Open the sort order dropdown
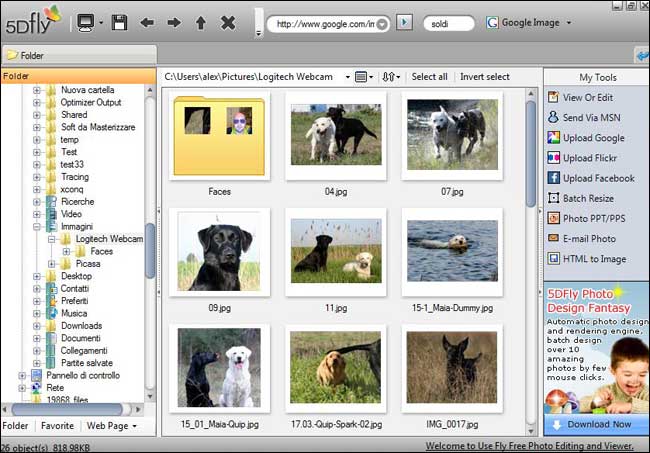The height and width of the screenshot is (453, 650). pyautogui.click(x=392, y=77)
